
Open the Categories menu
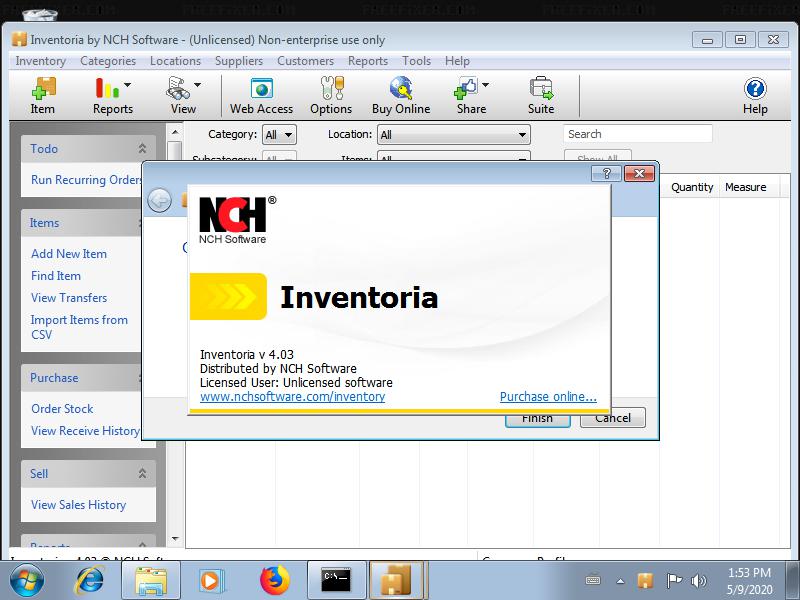click(x=108, y=61)
